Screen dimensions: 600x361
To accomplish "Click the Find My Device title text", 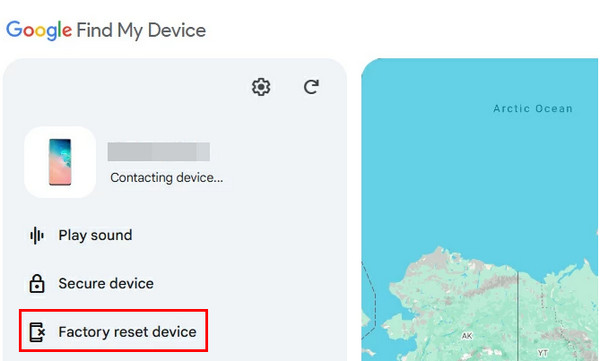I will pyautogui.click(x=141, y=30).
